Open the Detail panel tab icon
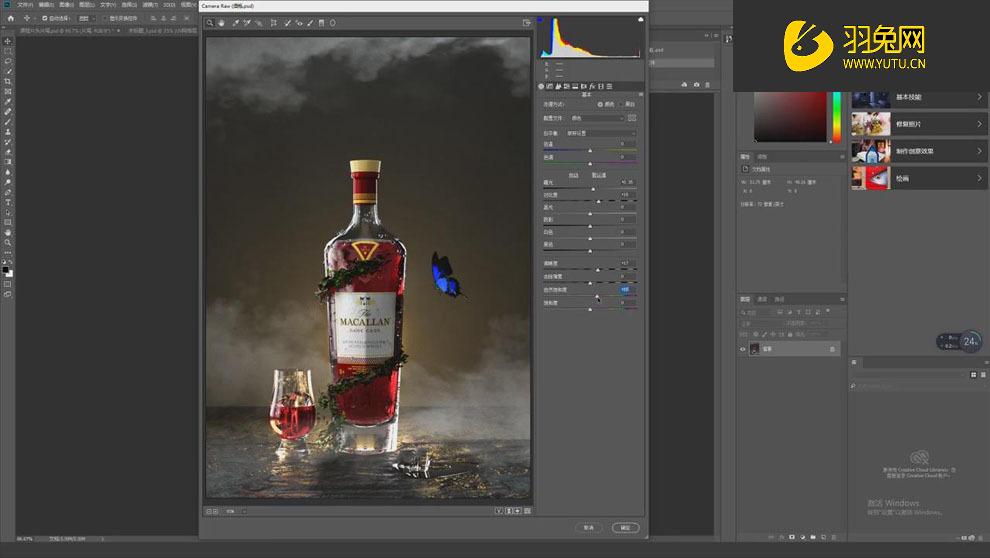Image resolution: width=990 pixels, height=558 pixels. coord(558,86)
